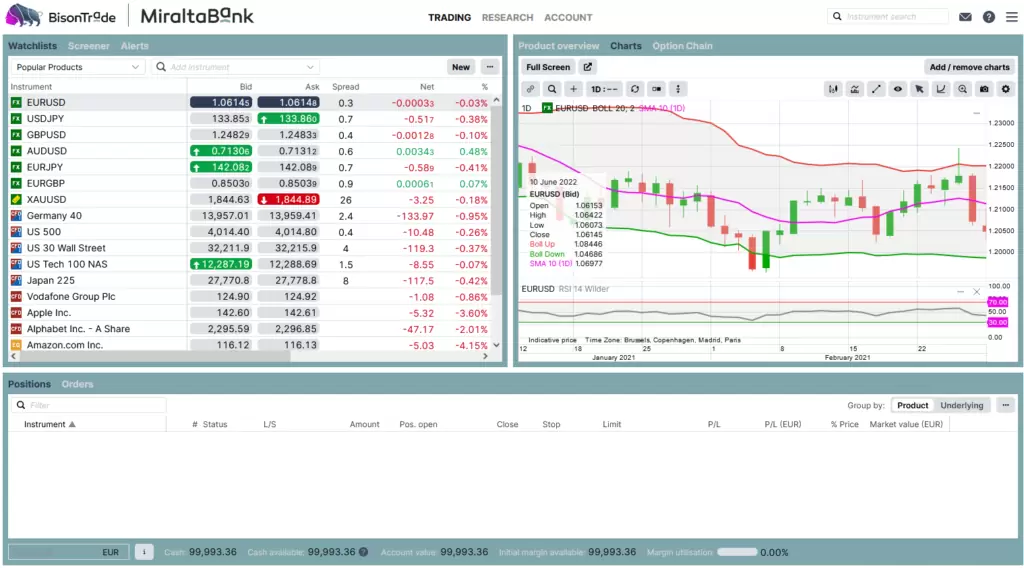Click the New watchlist button
The width and height of the screenshot is (1024, 568).
[460, 67]
